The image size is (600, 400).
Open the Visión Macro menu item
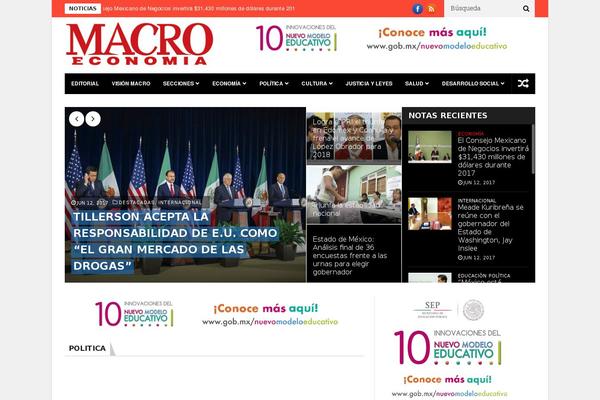click(x=131, y=83)
